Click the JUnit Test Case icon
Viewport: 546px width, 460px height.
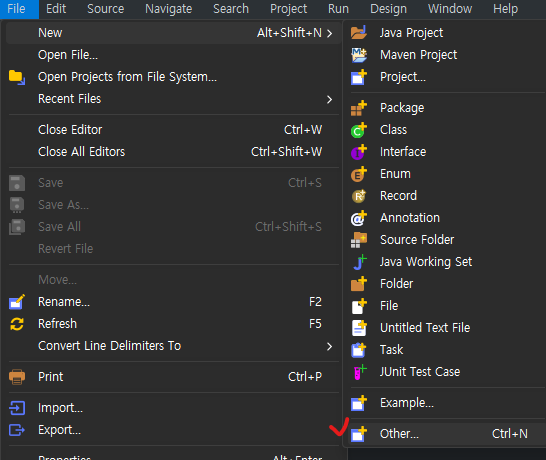[x=360, y=372]
